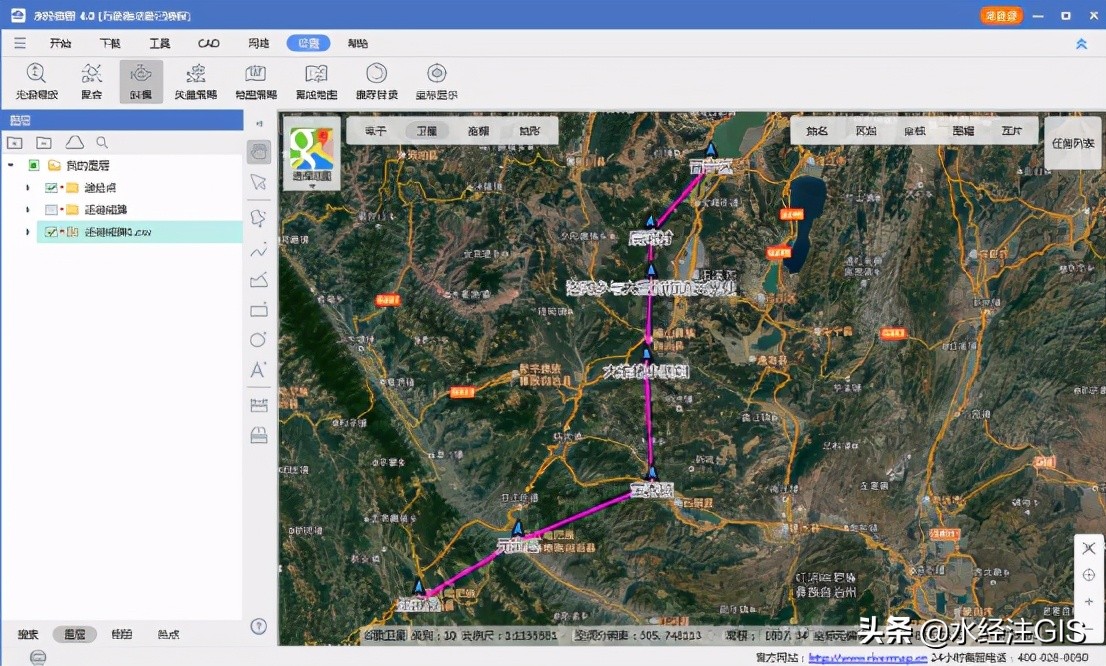1106x666 pixels.
Task: Click the grey button right of the map overlay bar
Action: click(x=1073, y=143)
